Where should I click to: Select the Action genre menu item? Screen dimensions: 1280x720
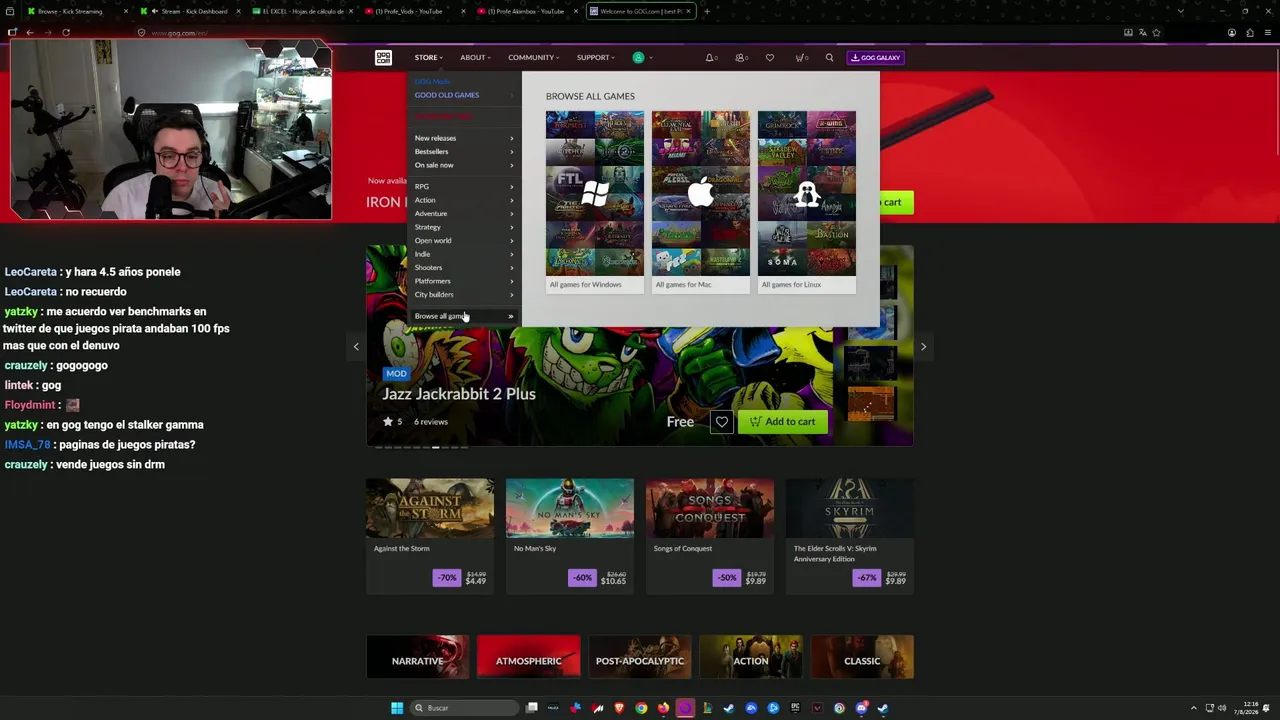464,200
